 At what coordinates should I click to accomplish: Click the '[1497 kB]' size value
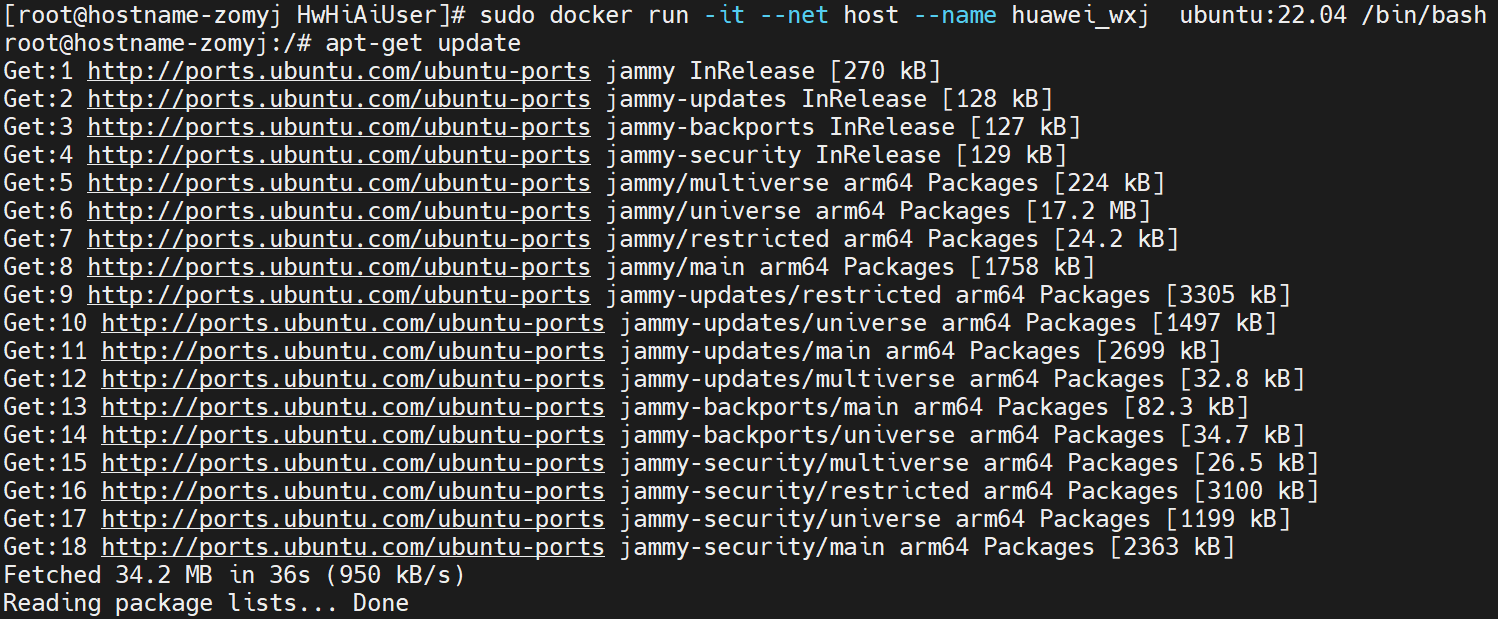click(x=1214, y=323)
